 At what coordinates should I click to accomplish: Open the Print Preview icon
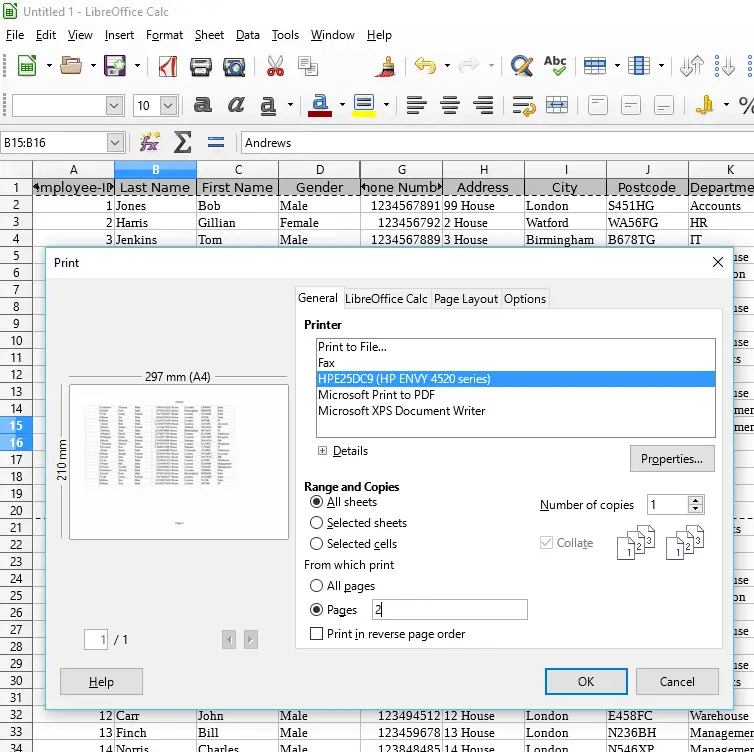(x=234, y=66)
